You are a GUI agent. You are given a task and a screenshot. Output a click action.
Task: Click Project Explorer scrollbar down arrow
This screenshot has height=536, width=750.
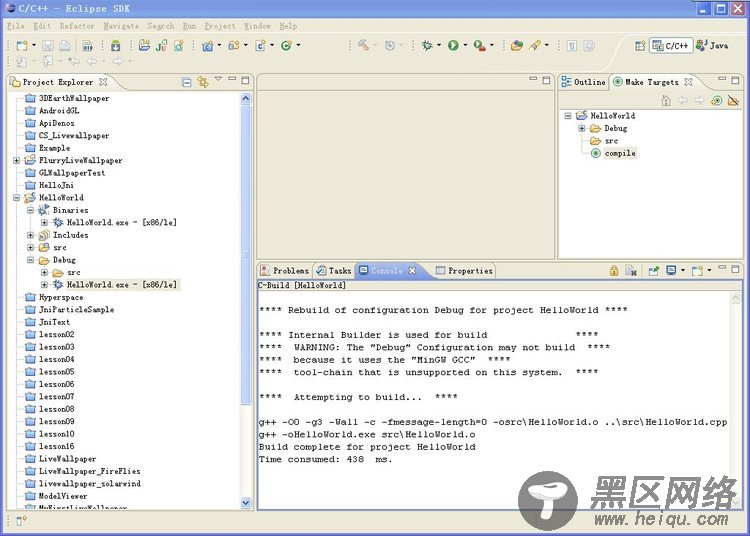[x=246, y=503]
